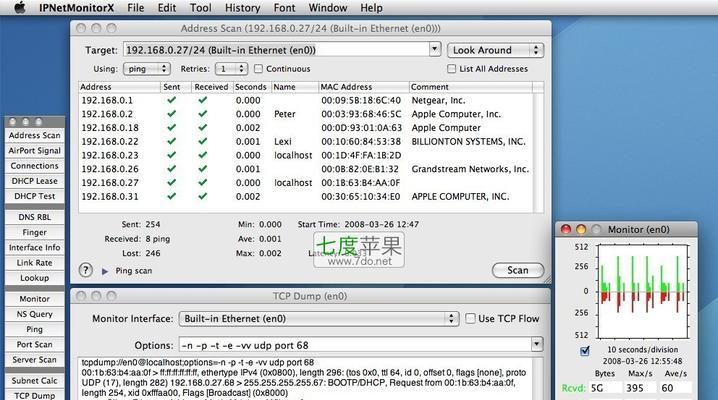Open the History menu
This screenshot has width=718, height=400.
[242, 8]
